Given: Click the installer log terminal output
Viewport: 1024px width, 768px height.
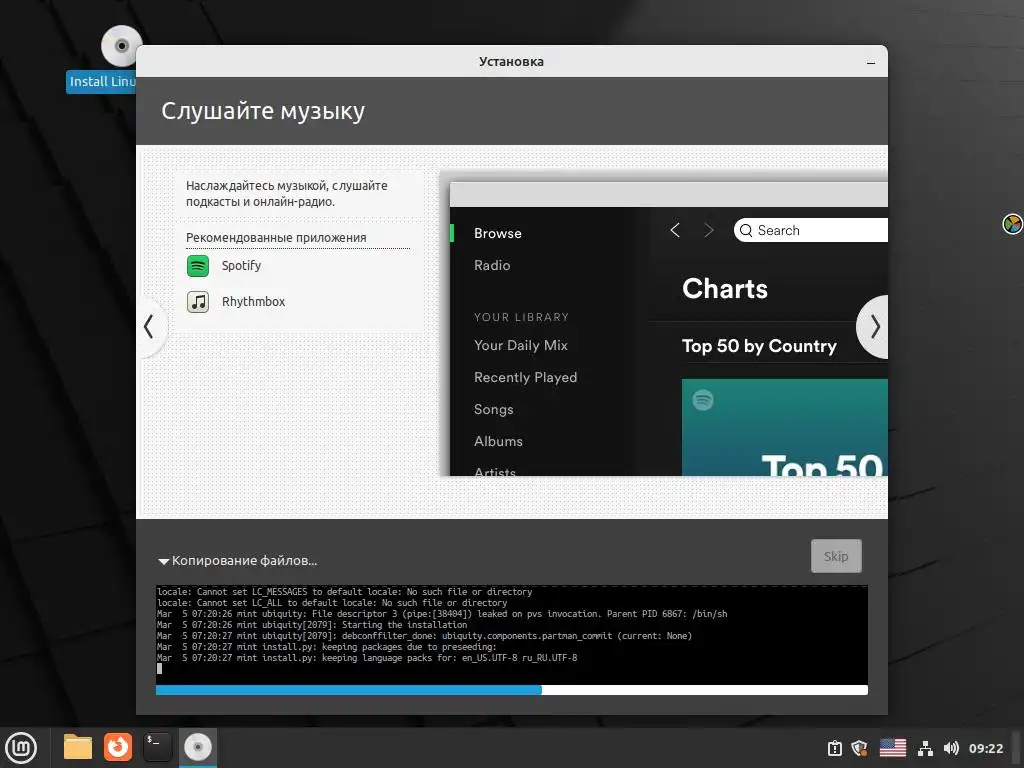Looking at the screenshot, I should point(512,634).
